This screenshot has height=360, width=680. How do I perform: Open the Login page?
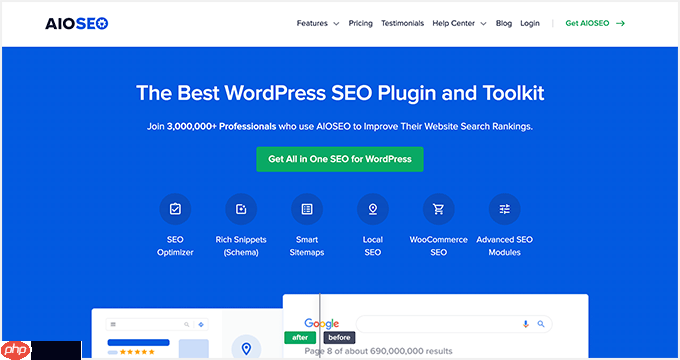[530, 23]
